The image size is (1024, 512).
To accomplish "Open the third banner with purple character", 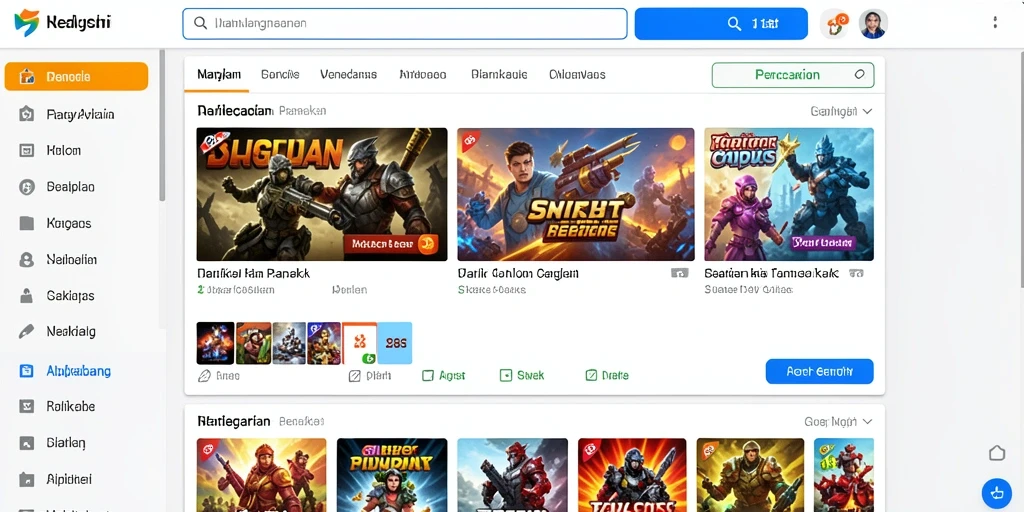I will point(789,194).
